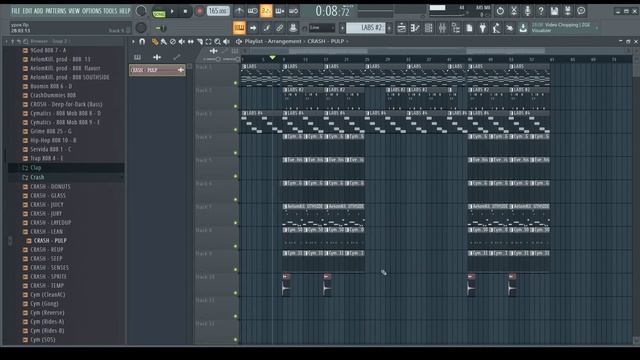The height and width of the screenshot is (360, 640).
Task: Open the Channel rack icon
Action: (429, 28)
